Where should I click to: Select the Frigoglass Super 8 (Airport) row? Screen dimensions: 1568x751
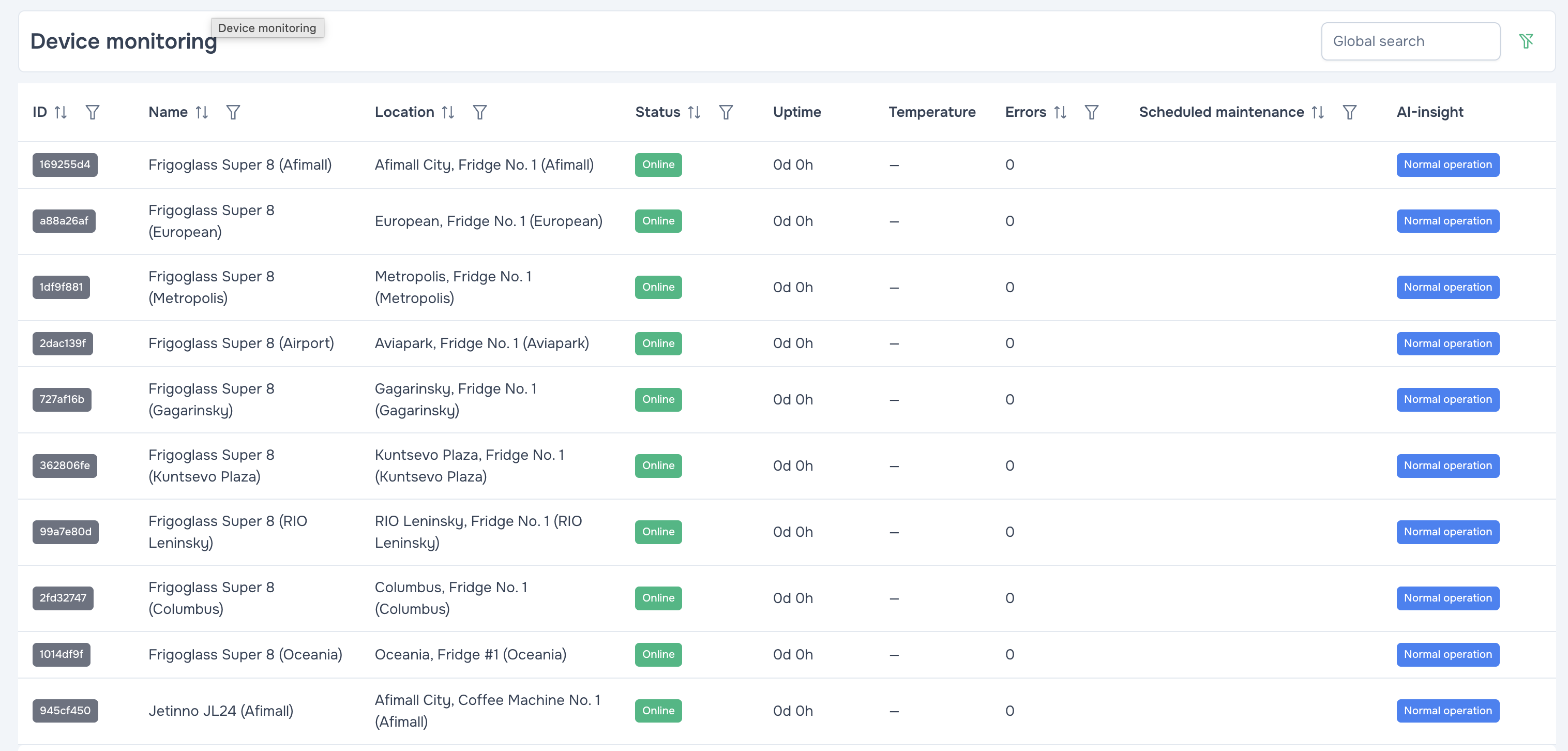(x=241, y=343)
